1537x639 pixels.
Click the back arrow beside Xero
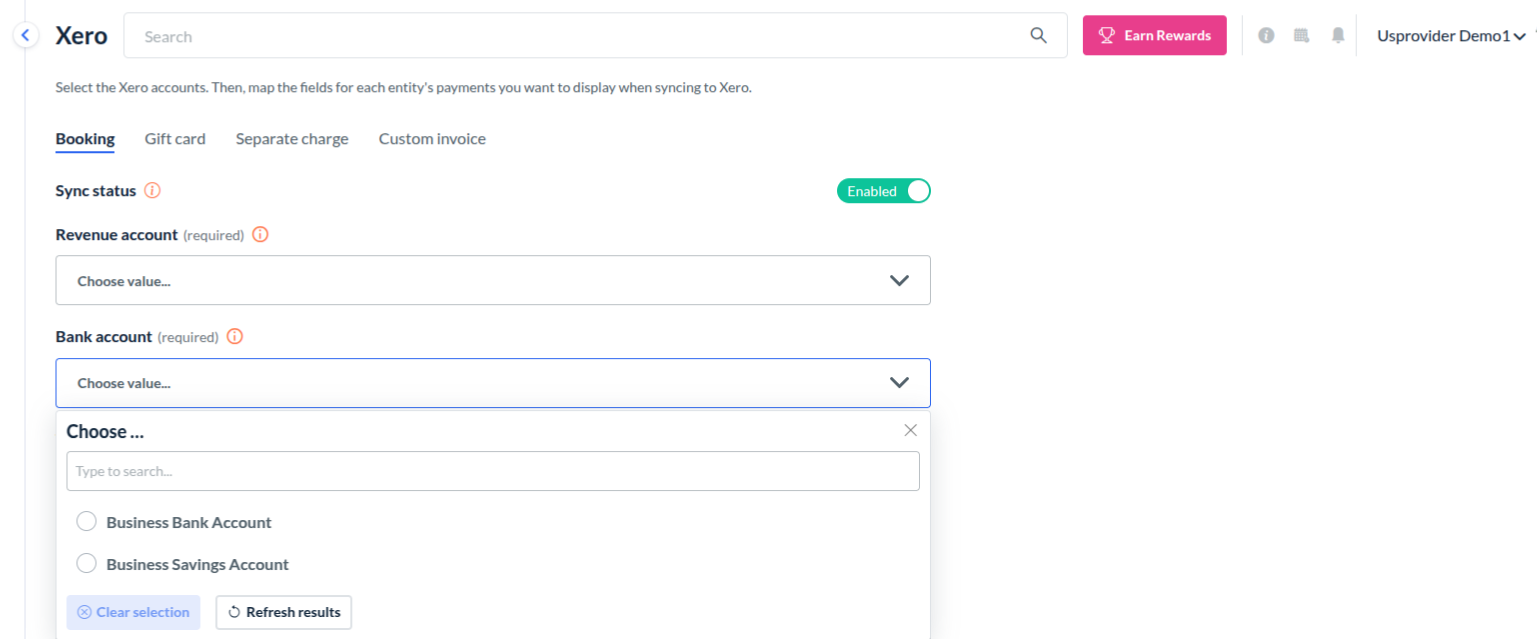pyautogui.click(x=26, y=36)
